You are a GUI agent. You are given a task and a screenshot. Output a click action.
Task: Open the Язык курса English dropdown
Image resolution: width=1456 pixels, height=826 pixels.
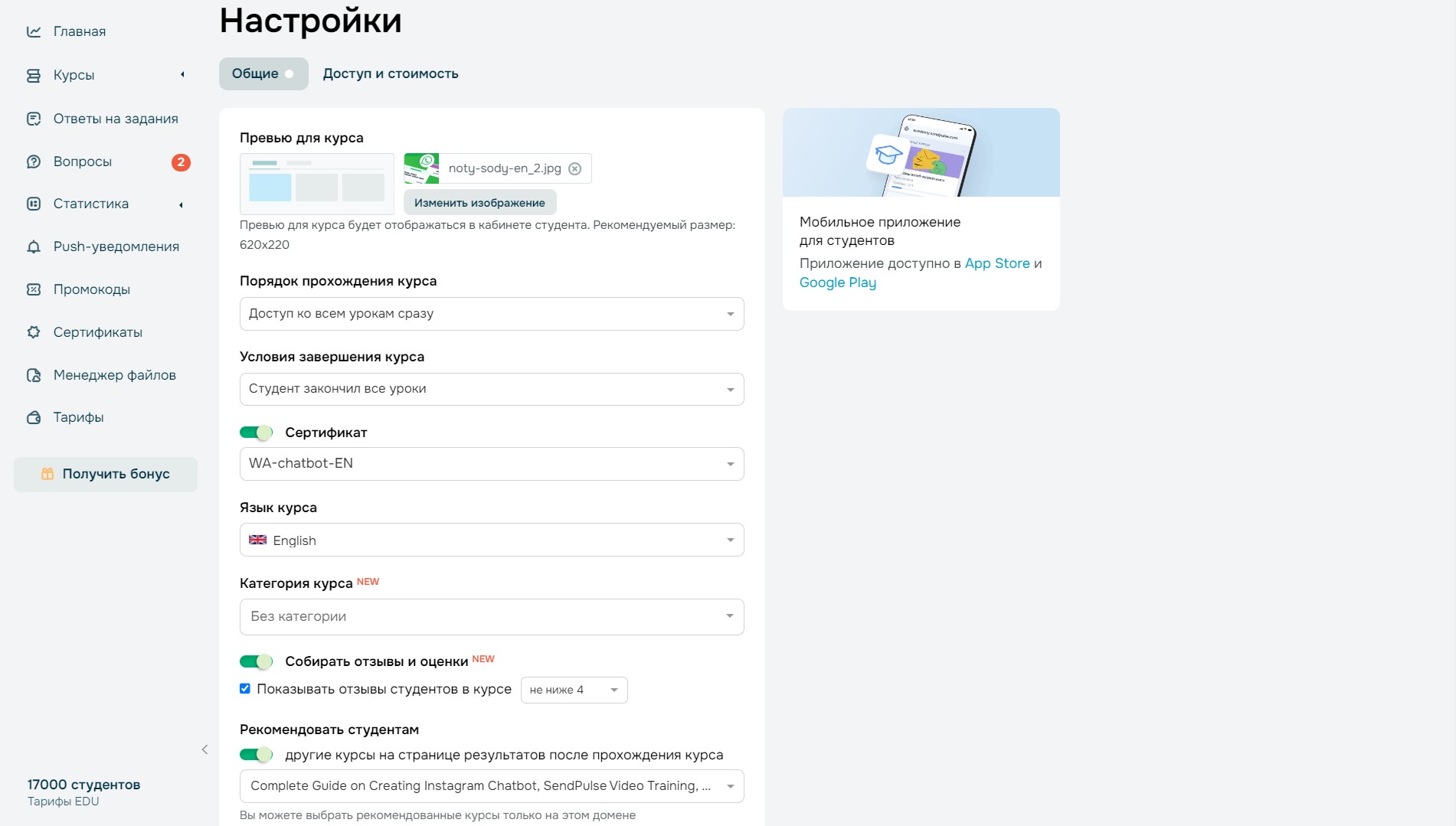click(x=492, y=540)
